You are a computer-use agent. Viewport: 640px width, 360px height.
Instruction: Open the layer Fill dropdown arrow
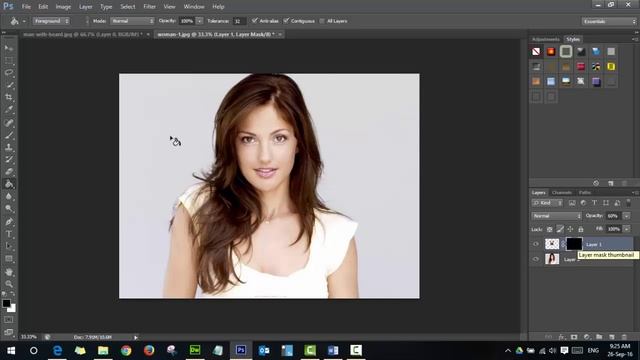point(627,229)
